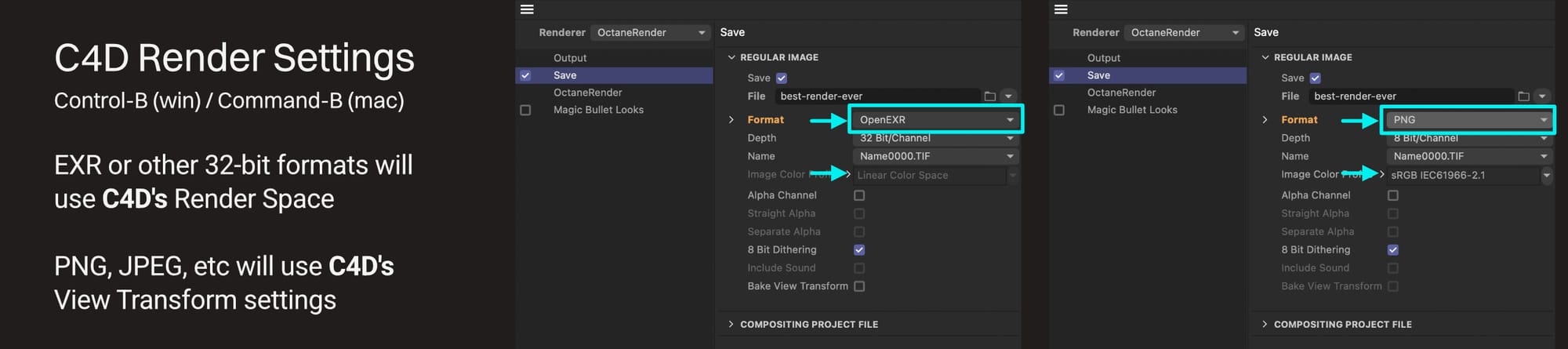Select Magic Bullet Looks in left panel
This screenshot has height=349, width=1568.
(x=598, y=110)
